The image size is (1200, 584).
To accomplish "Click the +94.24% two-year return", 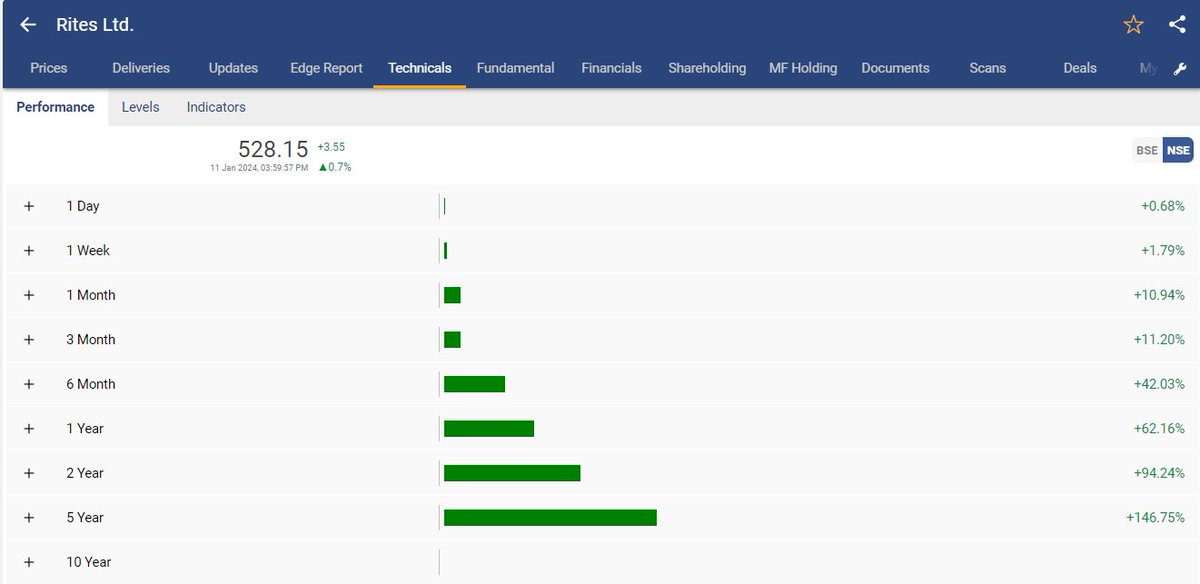I will coord(1159,473).
